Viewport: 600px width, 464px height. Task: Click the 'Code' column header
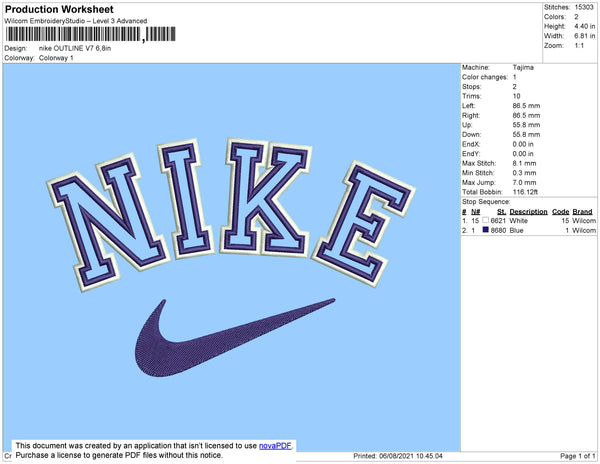coord(561,212)
